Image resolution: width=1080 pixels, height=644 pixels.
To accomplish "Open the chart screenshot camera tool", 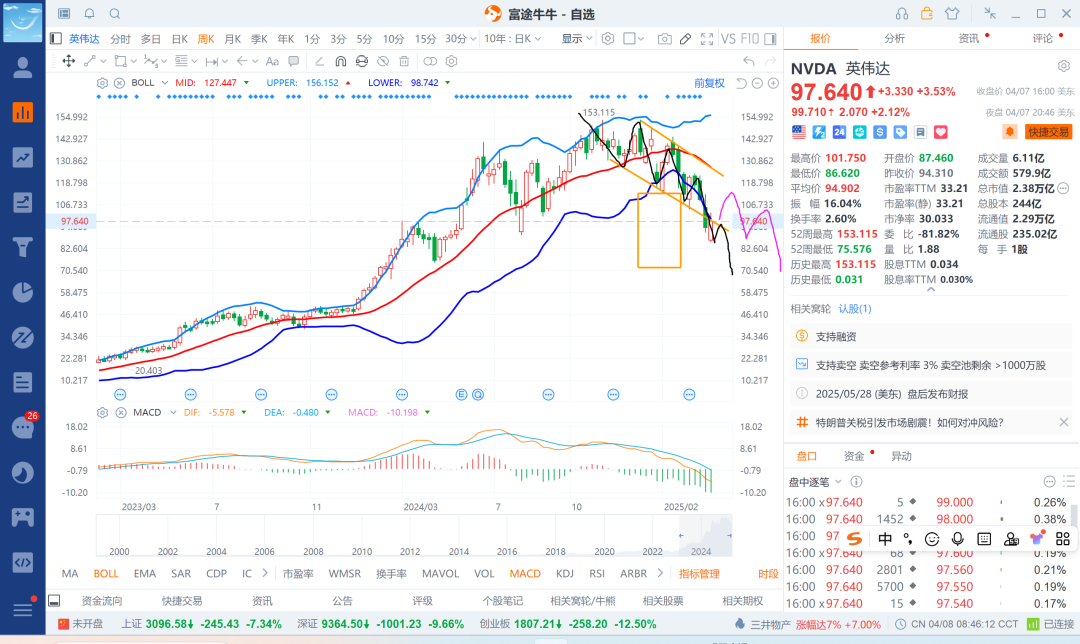I will tap(664, 39).
